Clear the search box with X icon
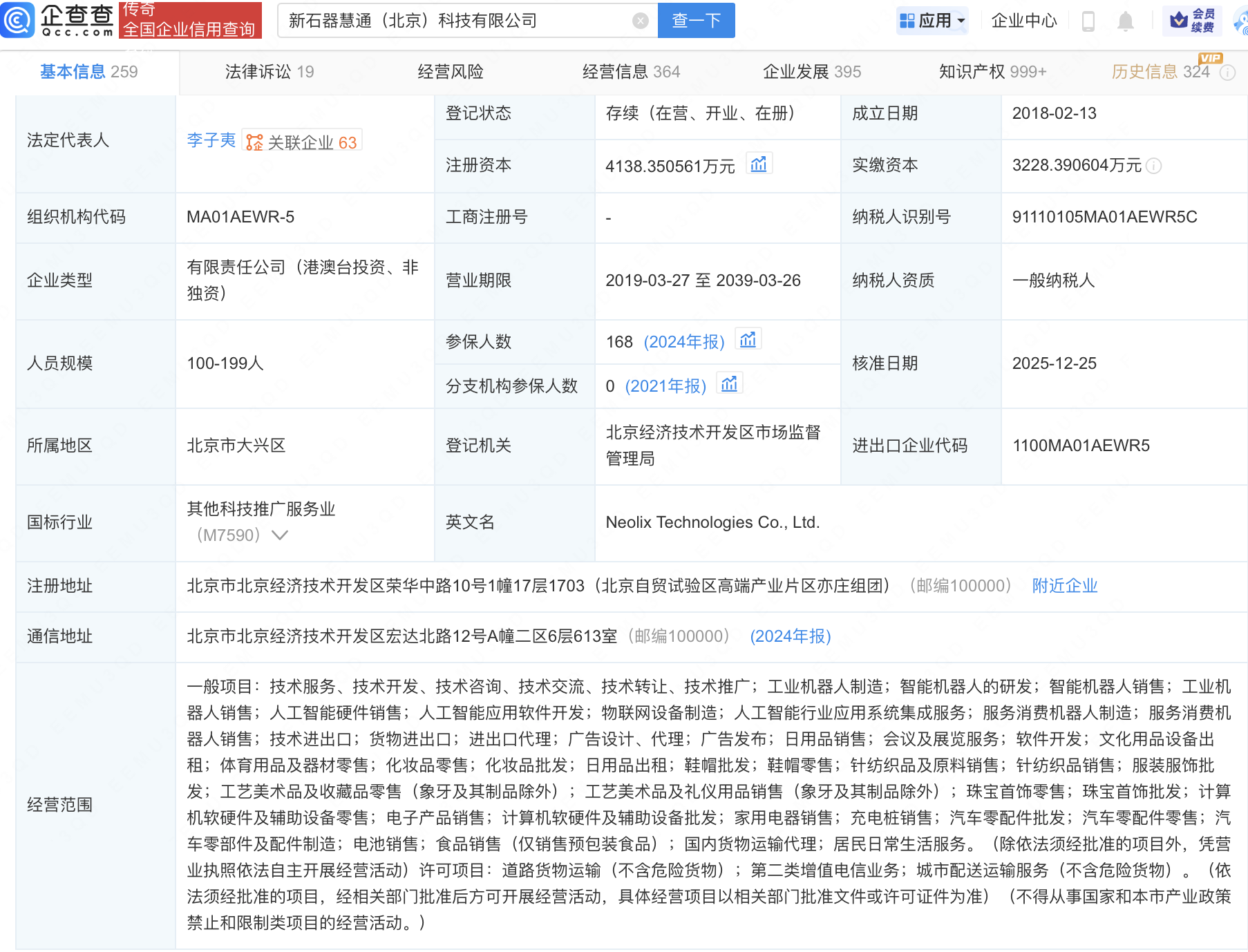The width and height of the screenshot is (1248, 952). pos(640,21)
